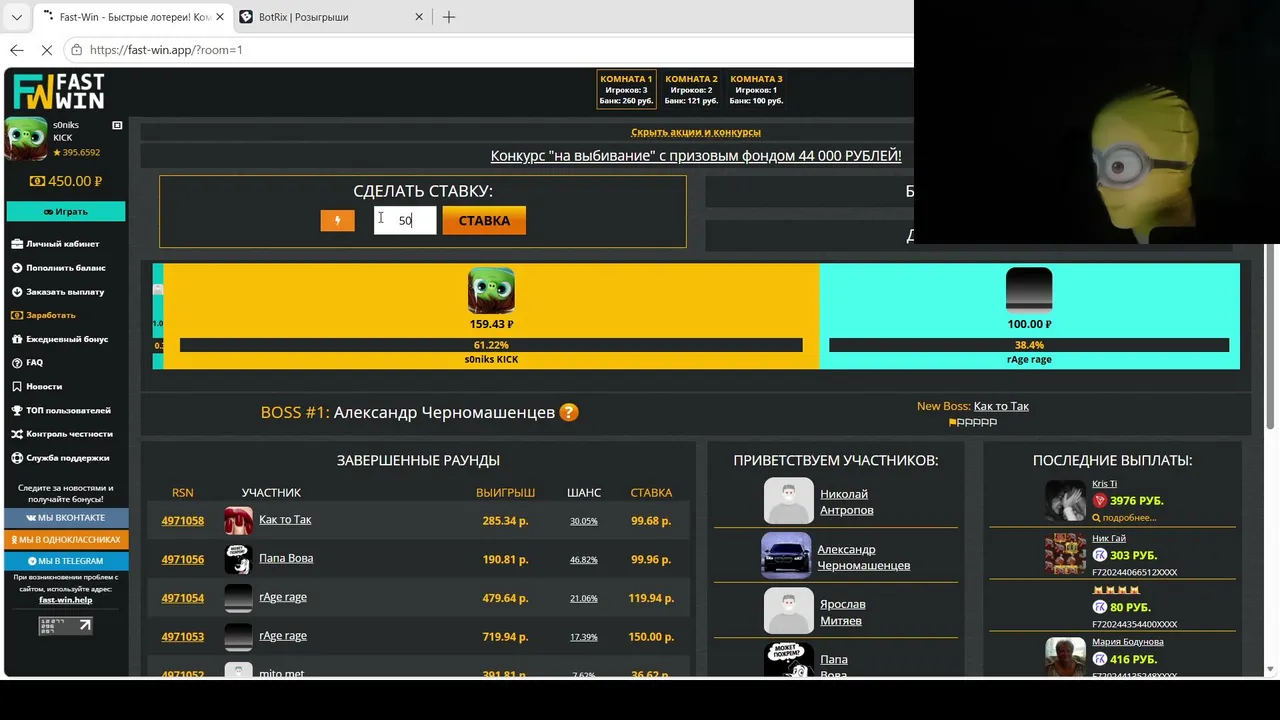This screenshot has width=1280, height=720.
Task: Open Александр Черномашенцев link in welcome list
Action: [863, 557]
